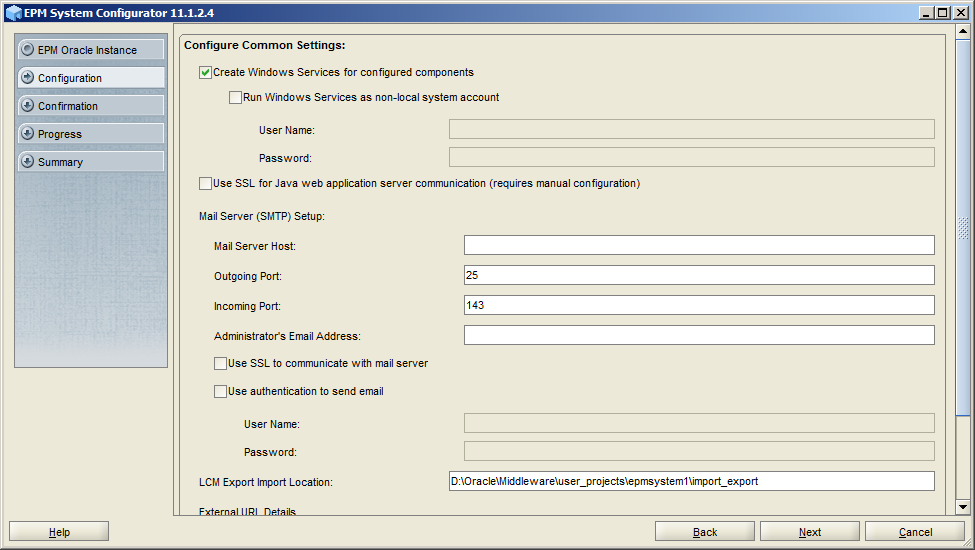Enable Use SSL for Java web application server
Screen dimensions: 975x550
pyautogui.click(x=205, y=183)
